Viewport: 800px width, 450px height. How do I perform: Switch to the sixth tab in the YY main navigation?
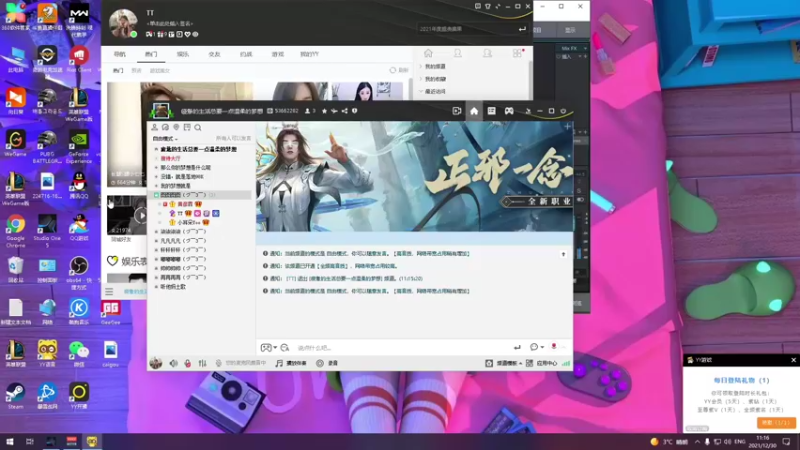coord(278,54)
